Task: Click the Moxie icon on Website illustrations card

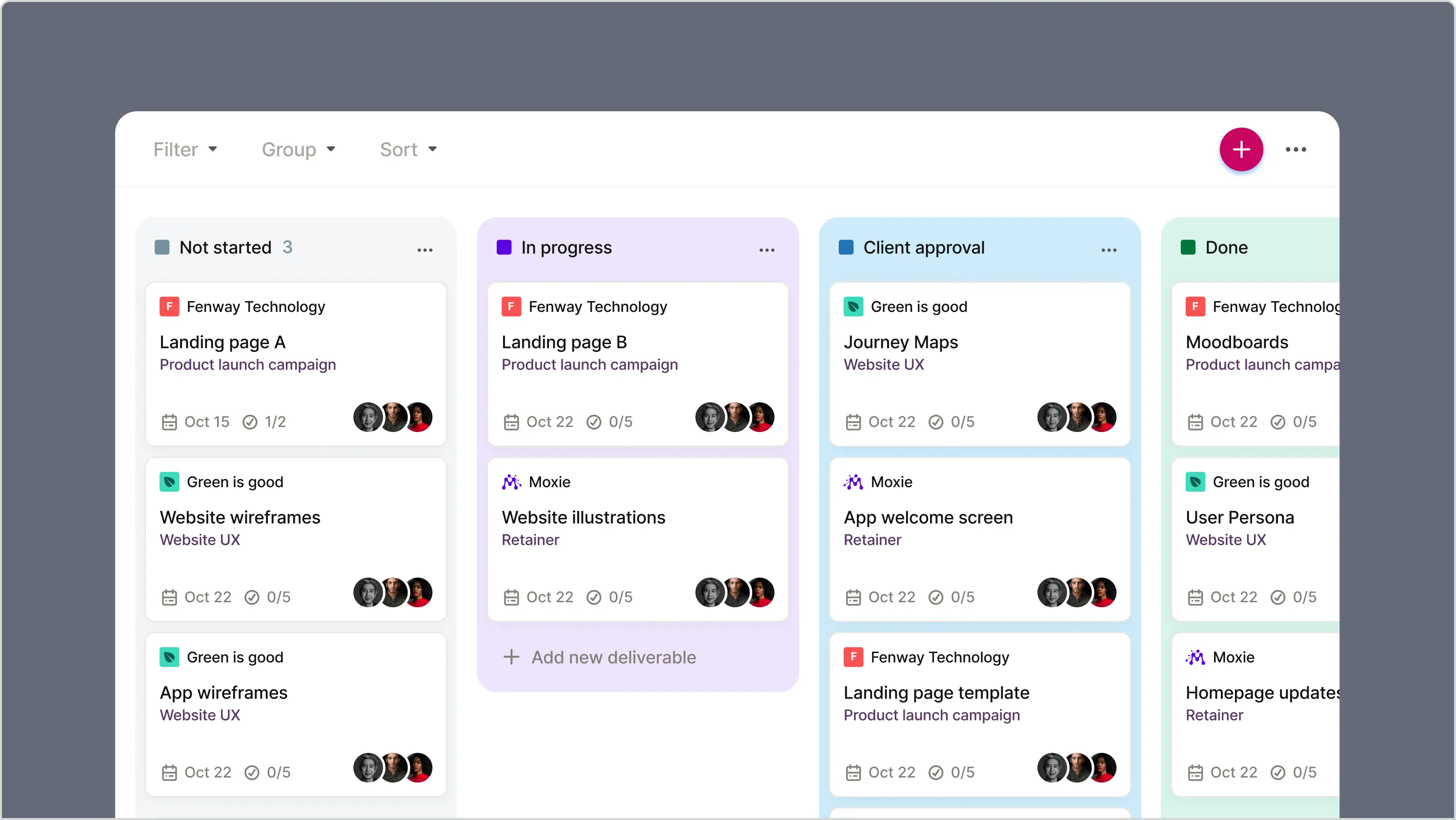Action: tap(511, 481)
